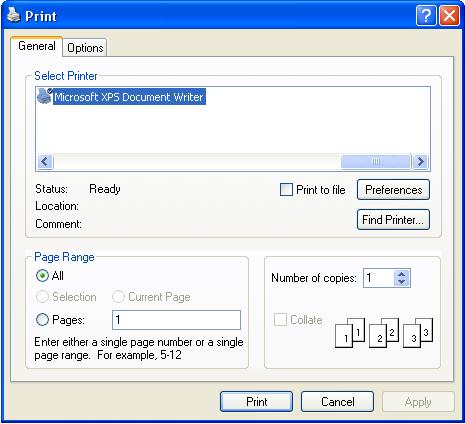The height and width of the screenshot is (424, 465).
Task: Click the collate page order illustration
Action: (384, 332)
